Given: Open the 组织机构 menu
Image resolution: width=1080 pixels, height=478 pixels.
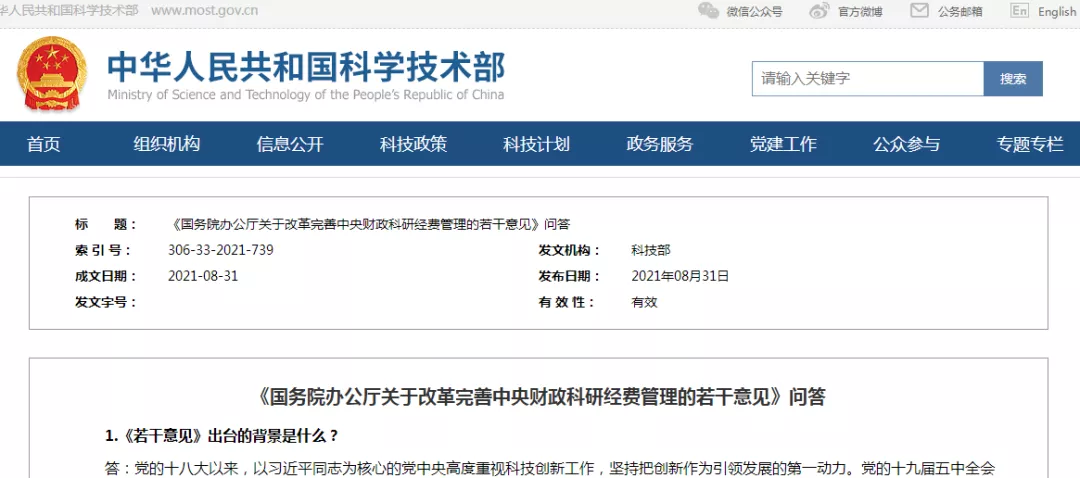Looking at the screenshot, I should [167, 144].
